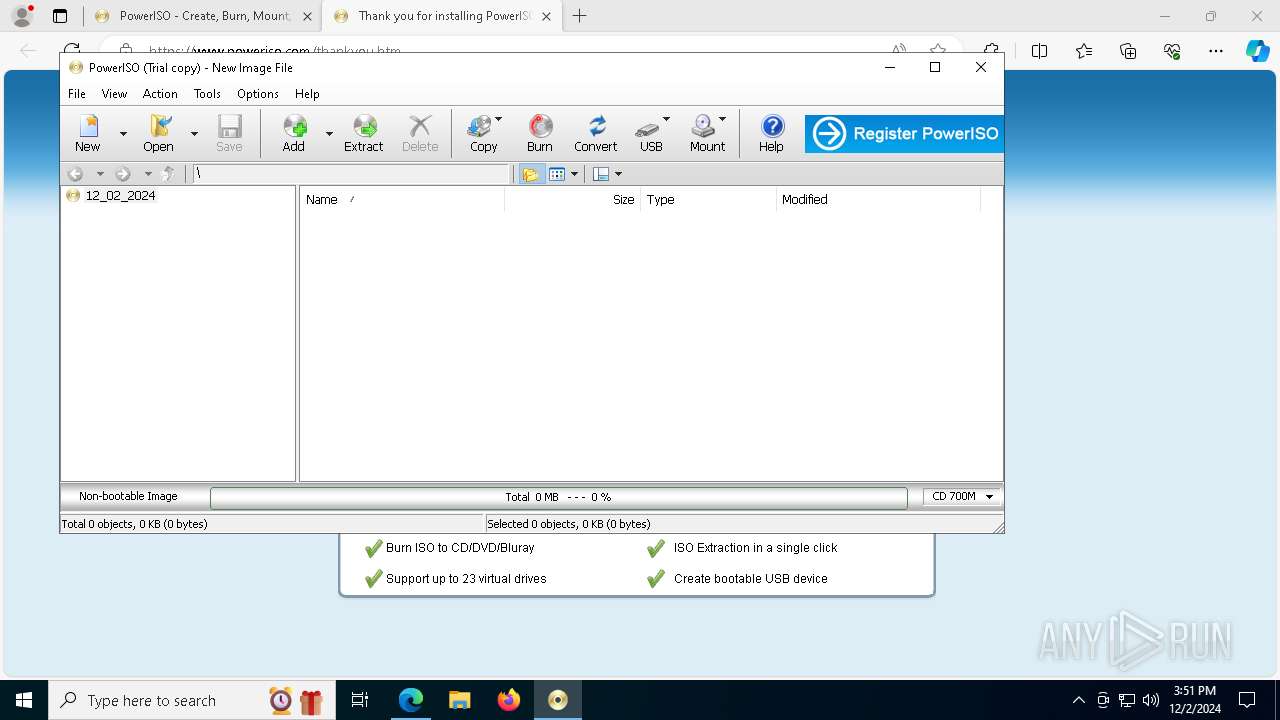Toggle the folders pane icon

(x=531, y=174)
